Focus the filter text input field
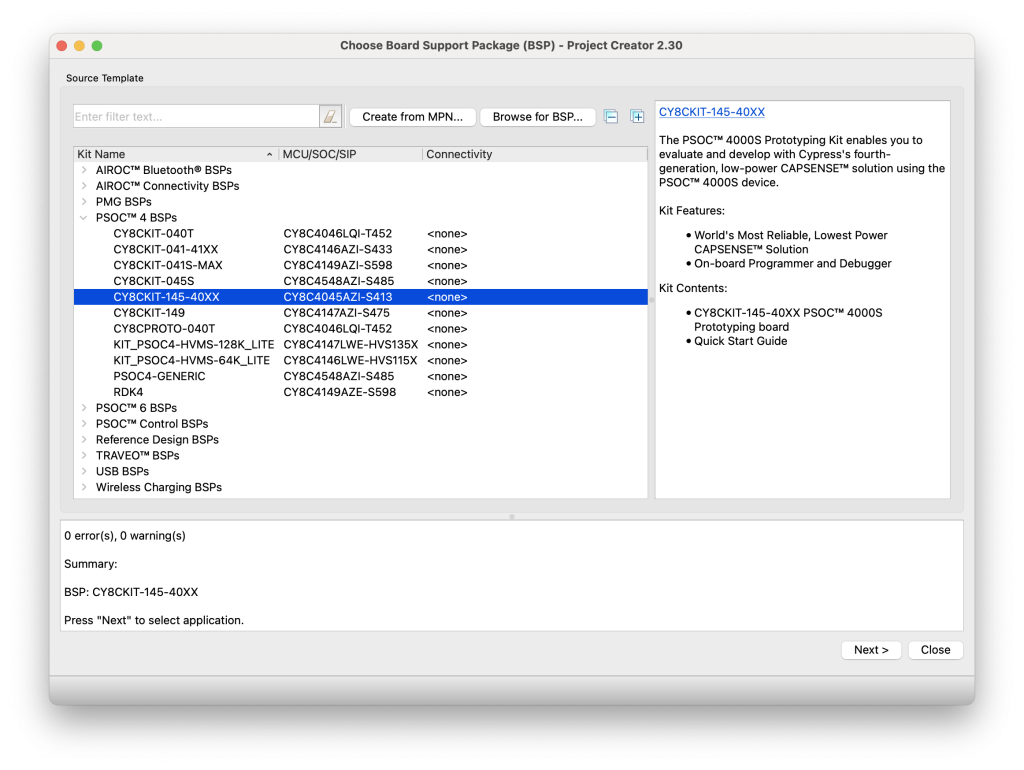This screenshot has width=1024, height=770. 196,117
